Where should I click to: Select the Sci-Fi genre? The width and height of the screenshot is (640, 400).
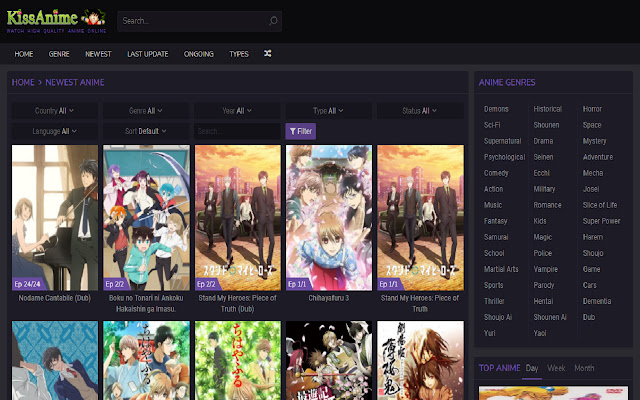pos(492,125)
